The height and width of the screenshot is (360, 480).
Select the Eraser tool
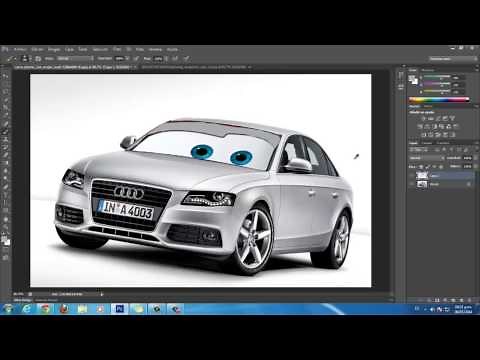[6, 155]
